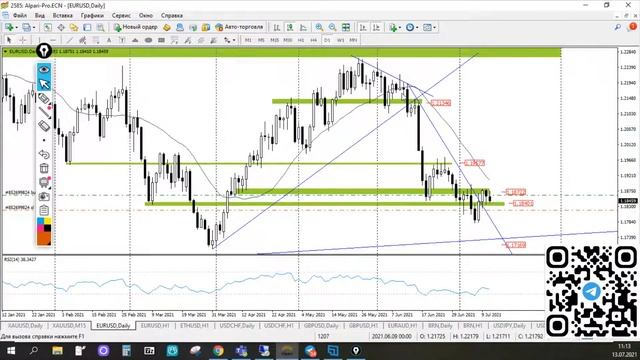
Task: Select the arrow pointer in floating toolbar
Action: point(44,84)
